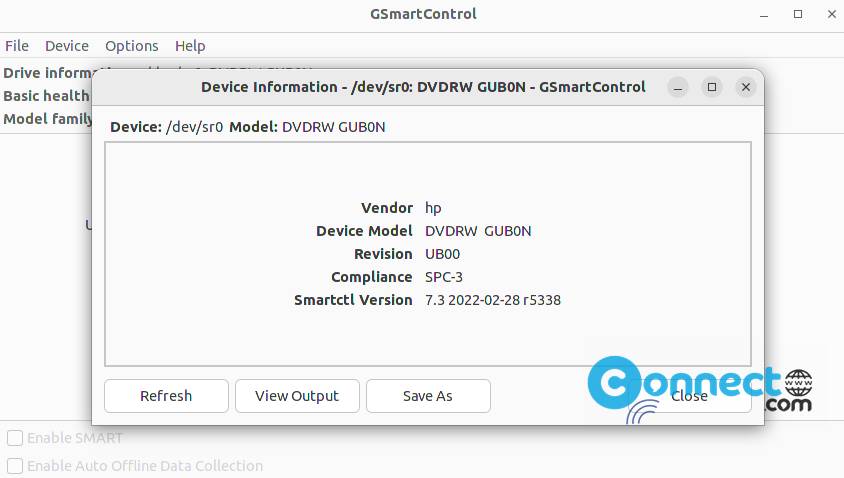Maximize the main GSmartControl window
Viewport: 844px width, 478px height.
pos(798,15)
